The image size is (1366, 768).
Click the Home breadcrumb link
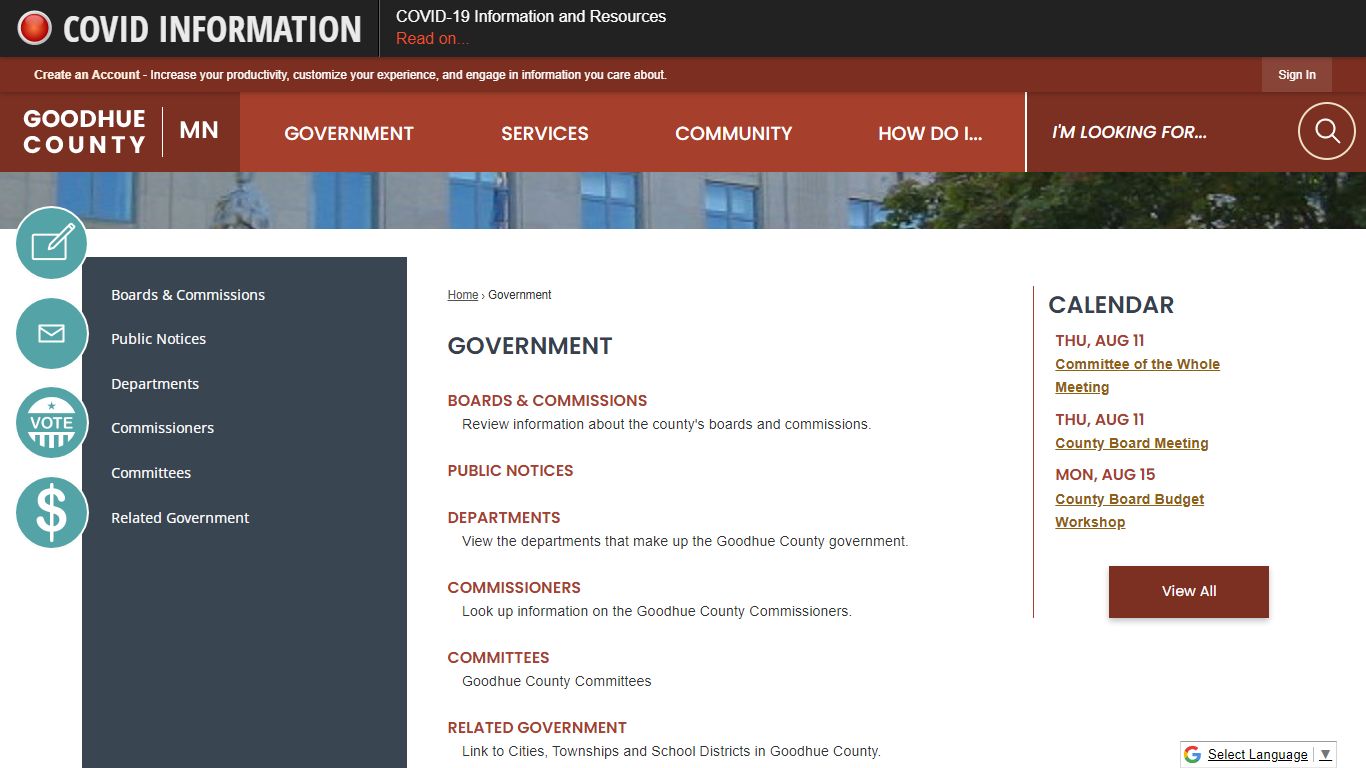point(463,295)
